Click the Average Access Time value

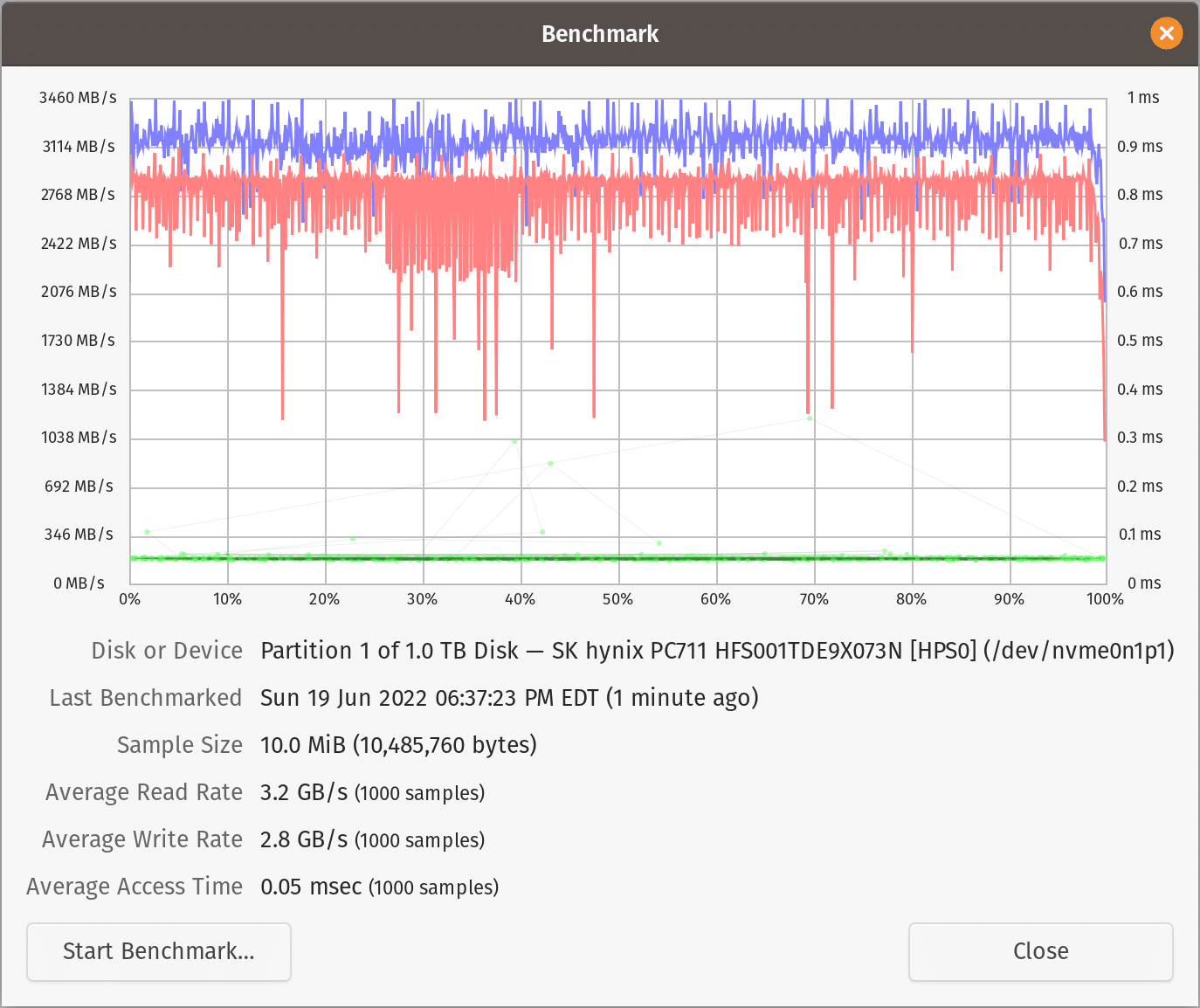[x=311, y=887]
